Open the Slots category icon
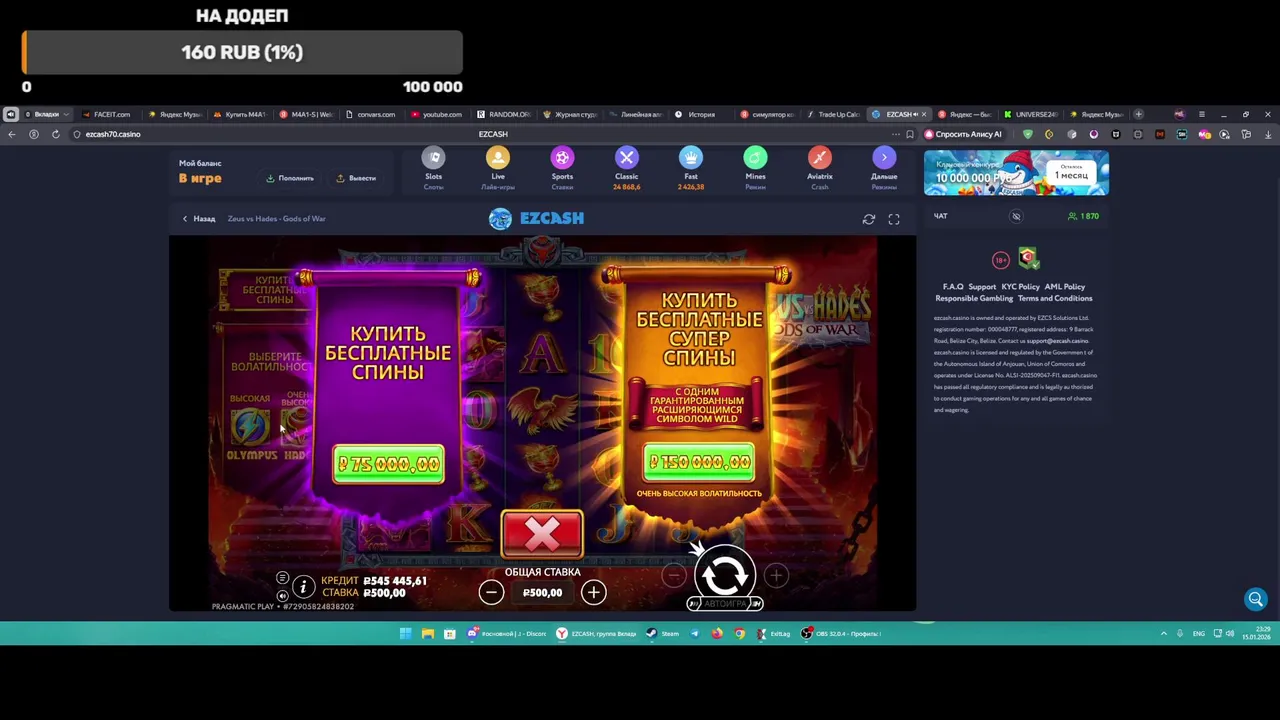 [x=433, y=158]
